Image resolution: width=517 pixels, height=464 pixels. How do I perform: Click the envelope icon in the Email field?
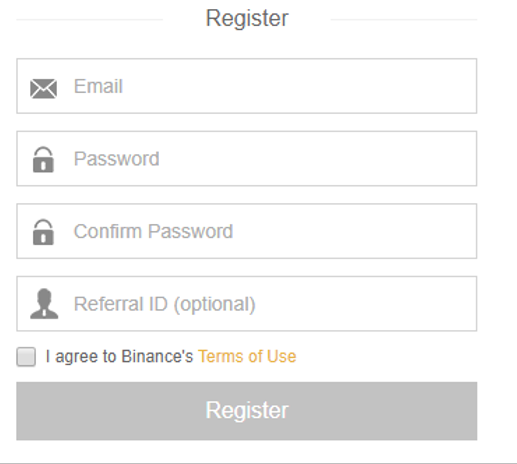tap(43, 89)
